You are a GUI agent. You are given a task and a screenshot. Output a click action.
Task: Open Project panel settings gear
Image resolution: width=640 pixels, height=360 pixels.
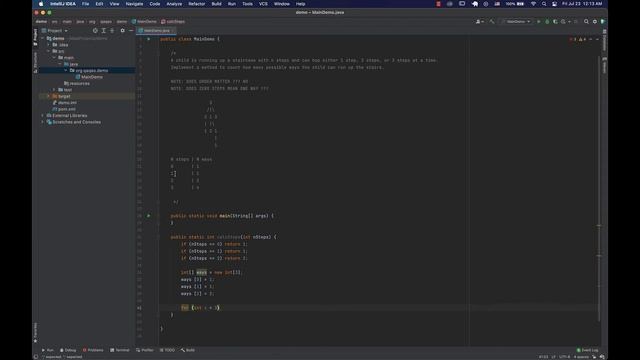click(x=122, y=31)
